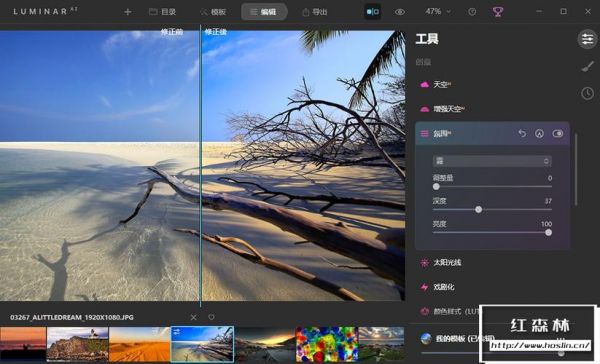Select the pink sunset thumbnail
This screenshot has width=600, height=364.
pos(23,344)
